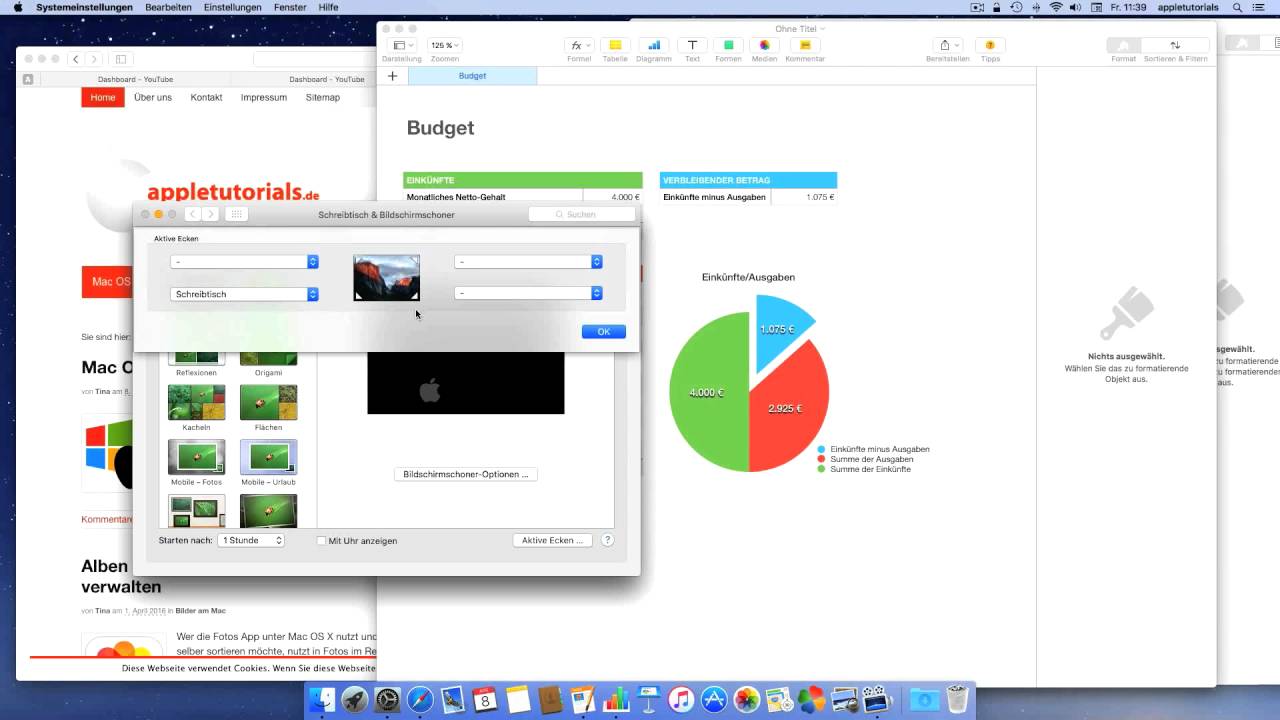Add a new sheet with plus button
1280x720 pixels.
click(x=392, y=76)
